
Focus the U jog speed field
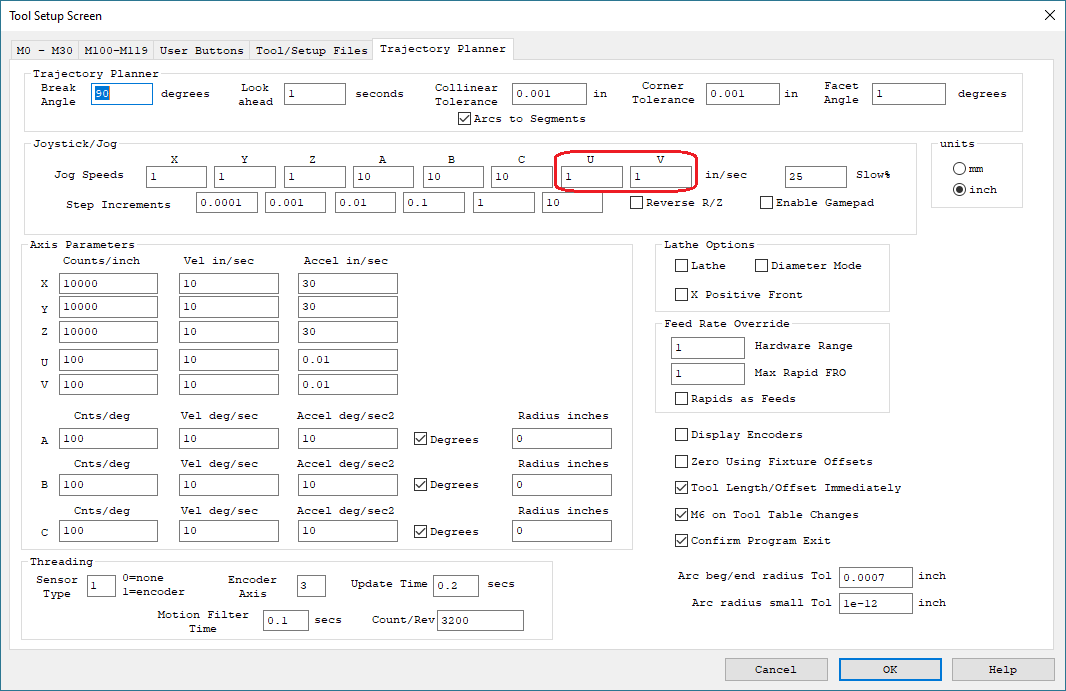(x=591, y=177)
